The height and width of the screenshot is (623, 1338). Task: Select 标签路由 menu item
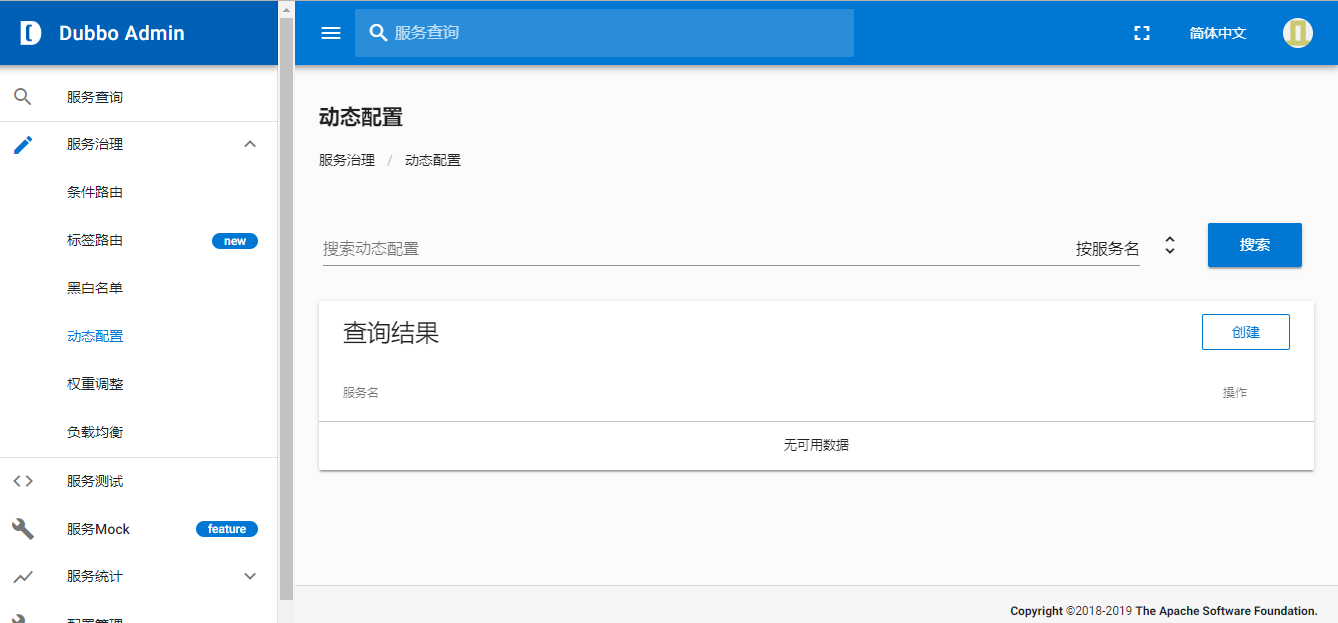pos(95,240)
